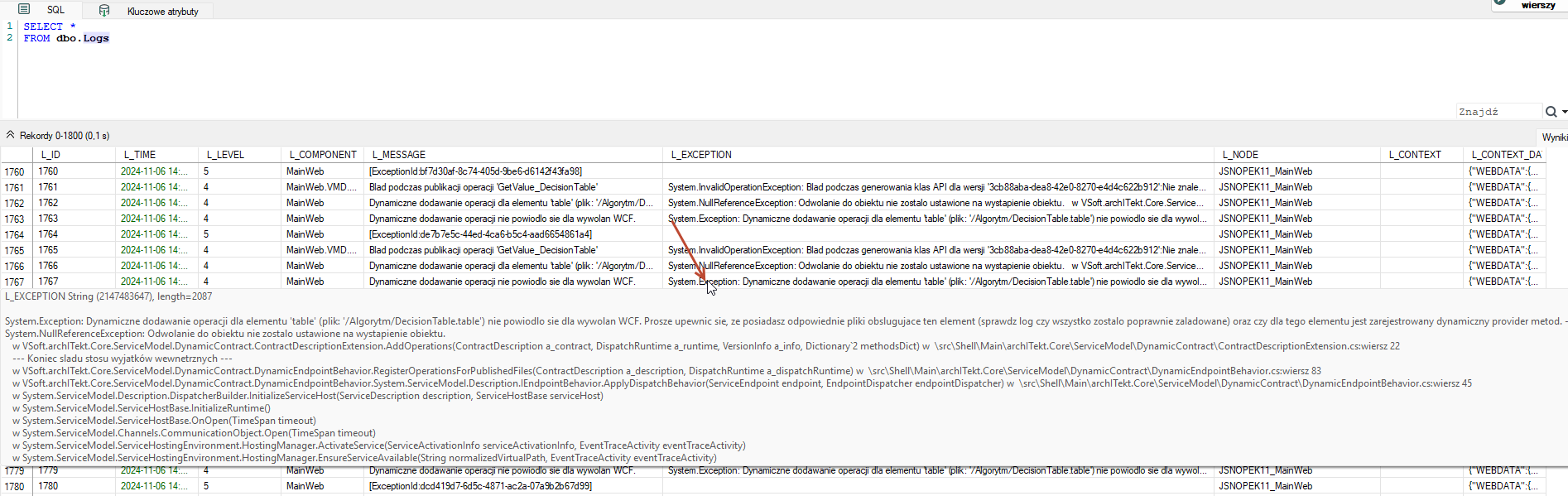
Task: Click 'Dynamiczne dodawanie' message in row 1762
Action: (x=513, y=203)
